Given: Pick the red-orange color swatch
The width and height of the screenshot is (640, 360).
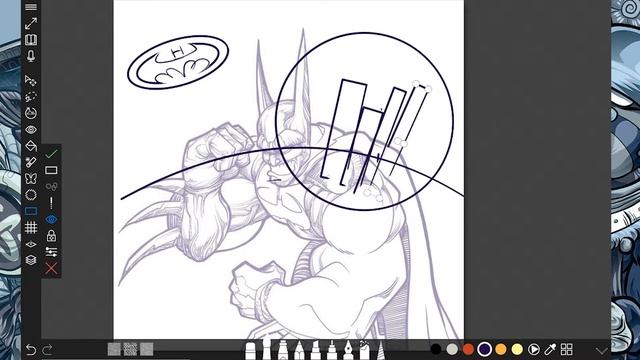Looking at the screenshot, I should [468, 349].
